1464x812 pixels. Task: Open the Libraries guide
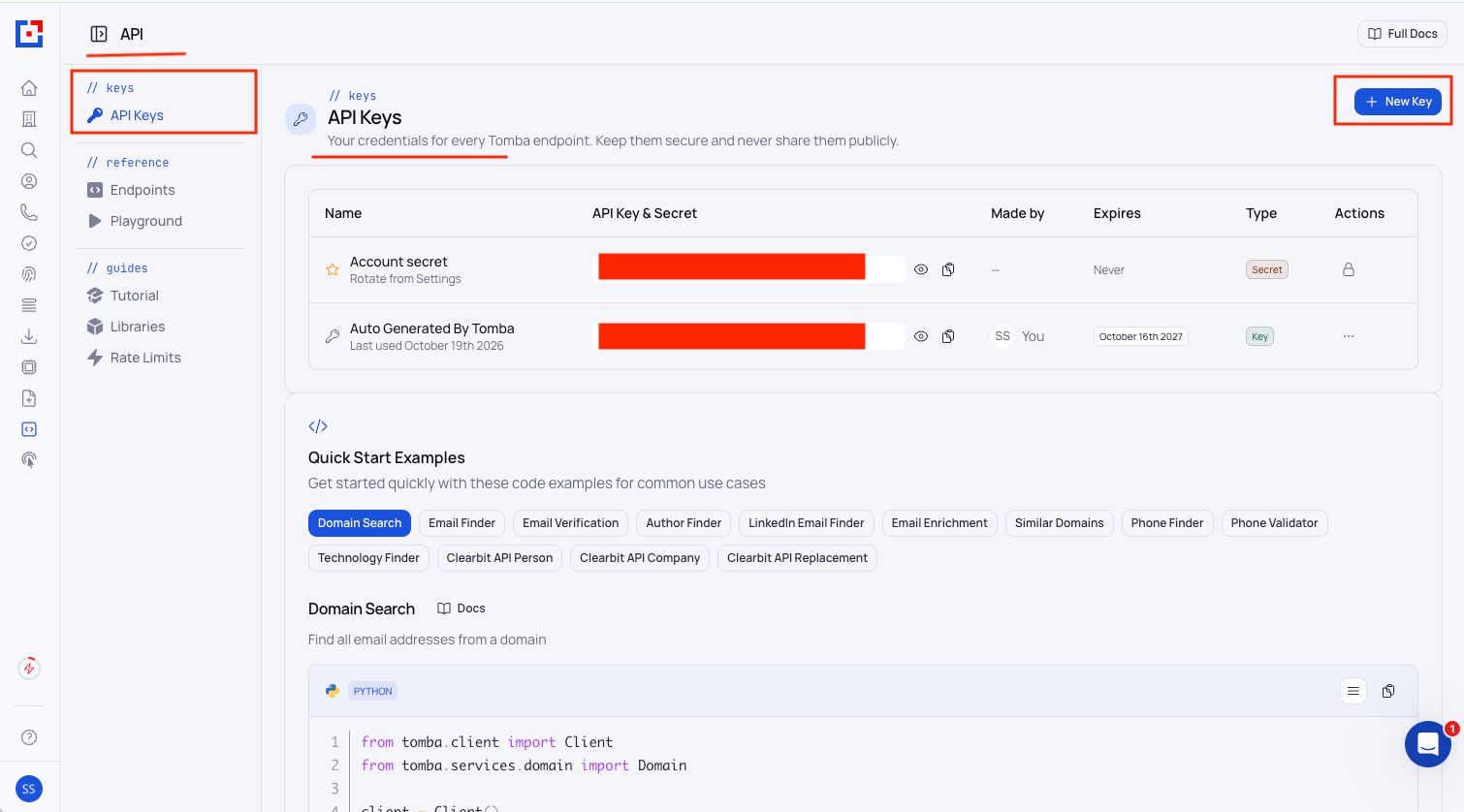pos(138,327)
